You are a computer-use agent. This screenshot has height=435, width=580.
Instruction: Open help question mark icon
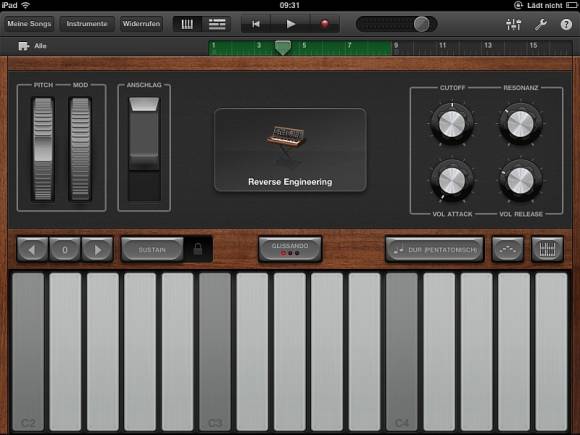tap(566, 24)
